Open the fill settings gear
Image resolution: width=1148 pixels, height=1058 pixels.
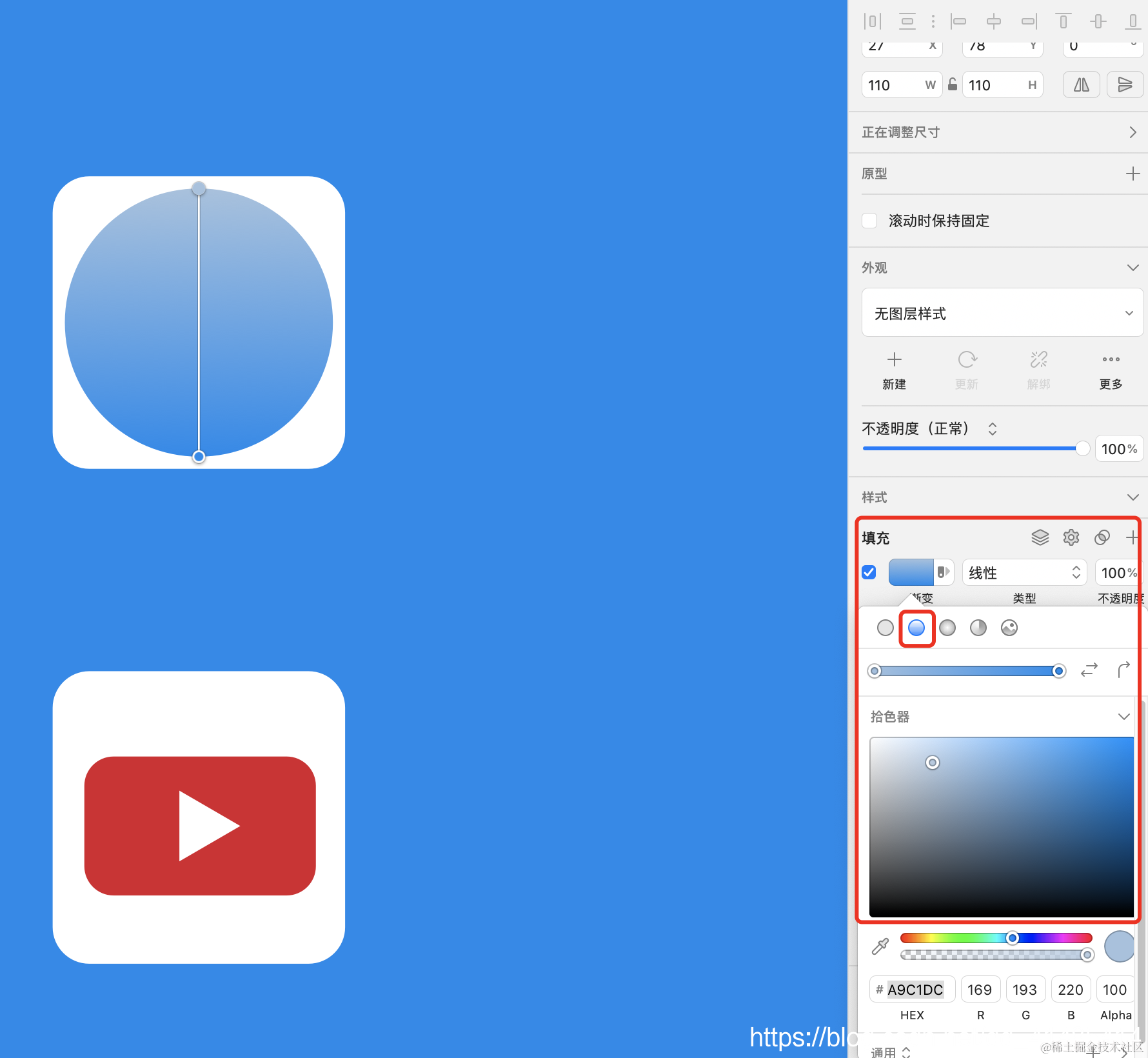1071,537
